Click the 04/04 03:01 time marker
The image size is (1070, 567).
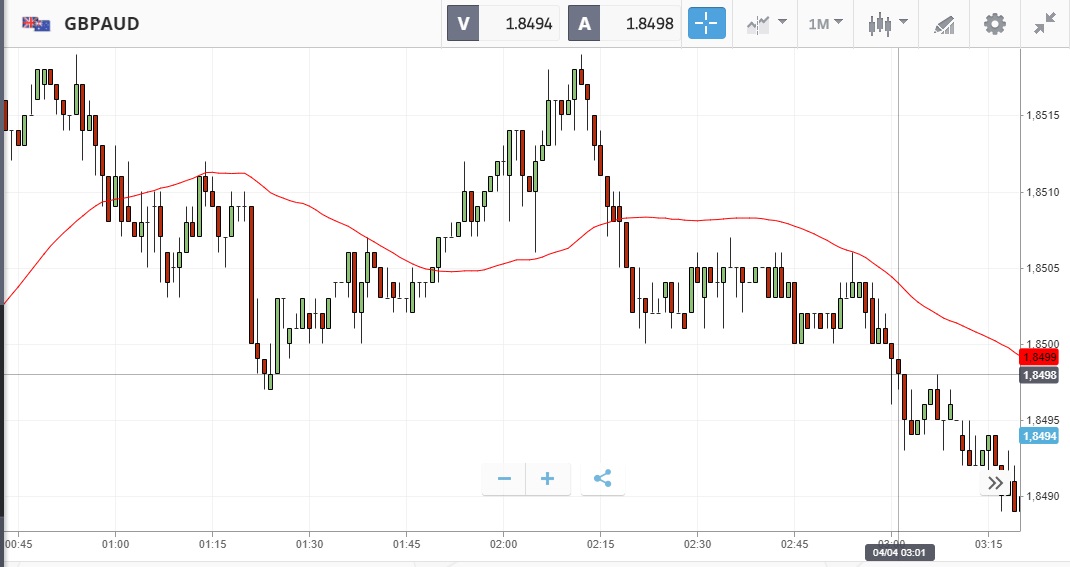(897, 551)
